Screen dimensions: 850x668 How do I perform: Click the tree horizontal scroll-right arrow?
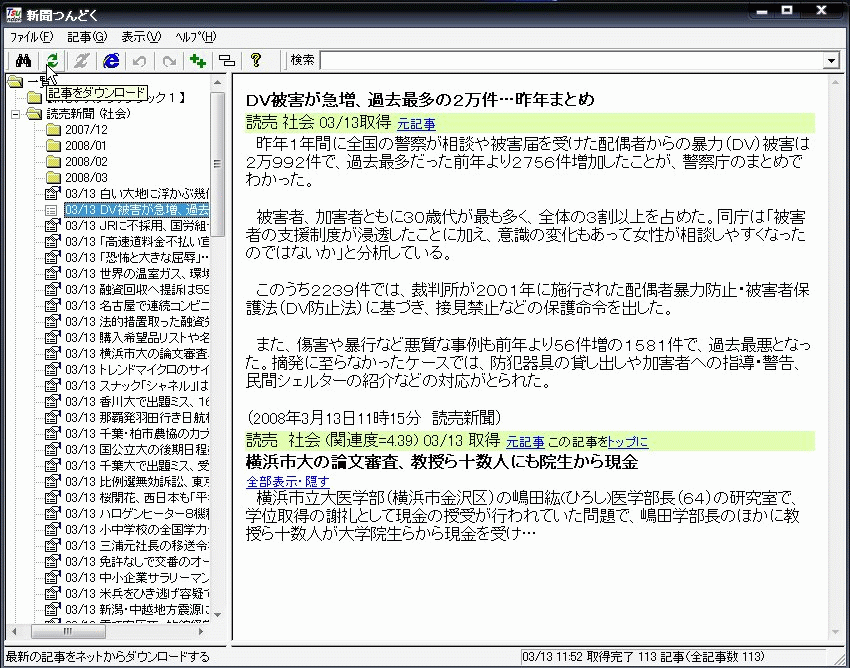pyautogui.click(x=201, y=631)
